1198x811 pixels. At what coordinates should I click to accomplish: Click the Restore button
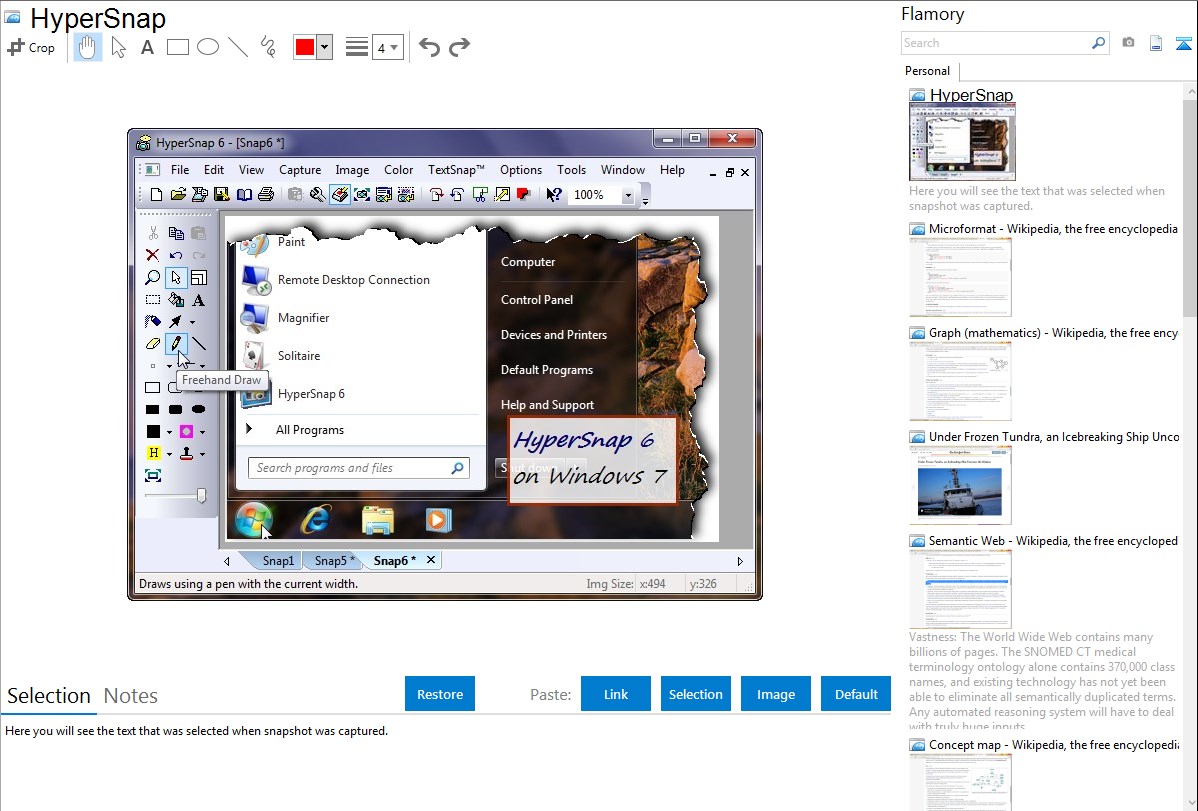click(x=440, y=694)
